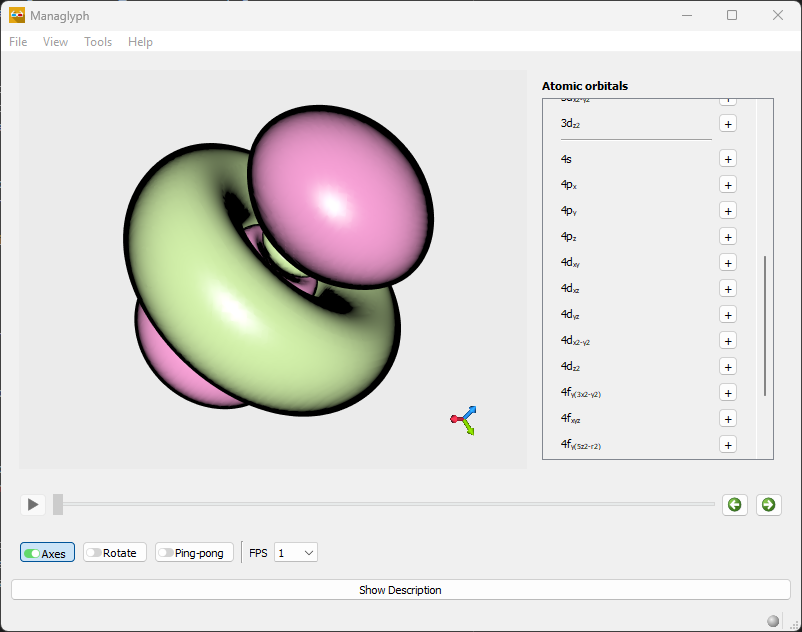
Task: Add the 3dz2 orbital via plus button
Action: coord(728,124)
